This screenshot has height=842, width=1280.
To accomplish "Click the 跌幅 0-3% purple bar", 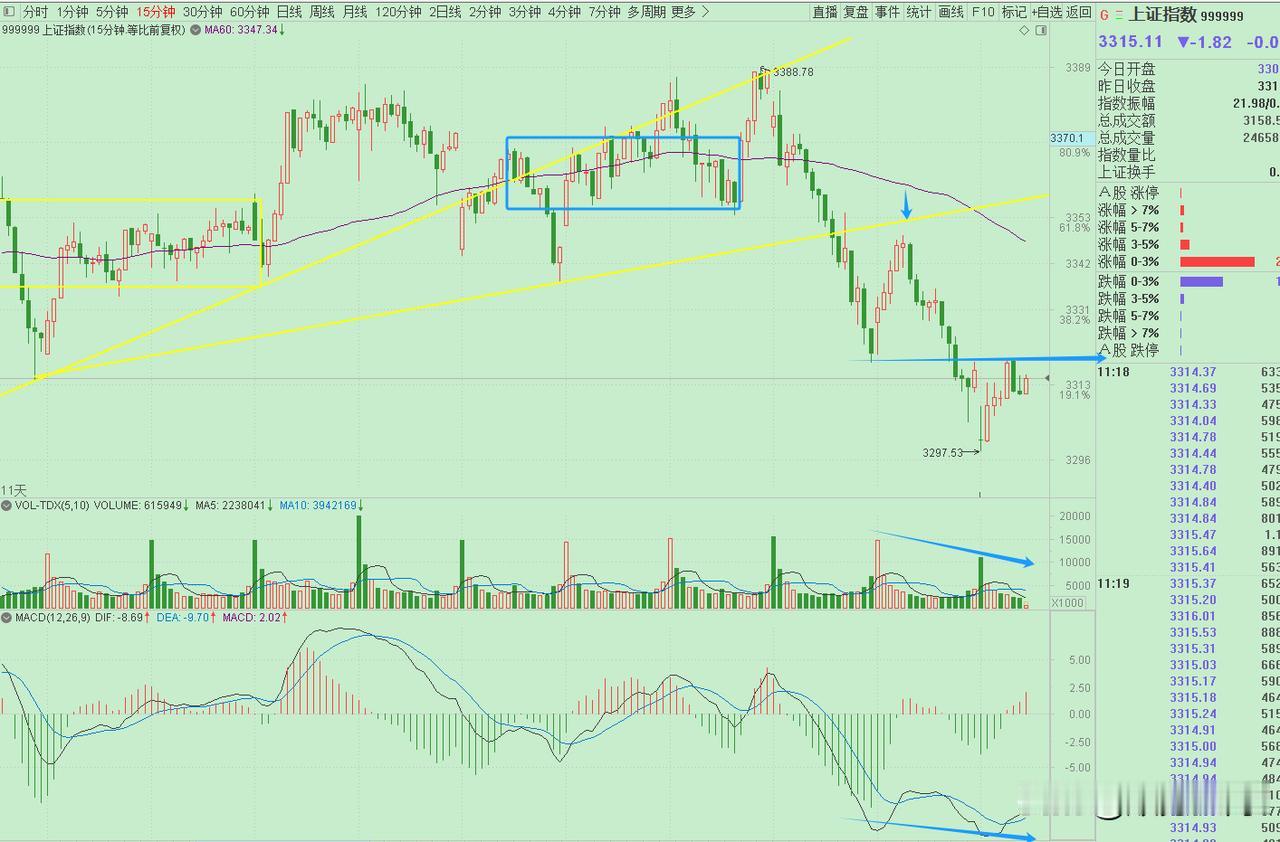I will (1201, 282).
